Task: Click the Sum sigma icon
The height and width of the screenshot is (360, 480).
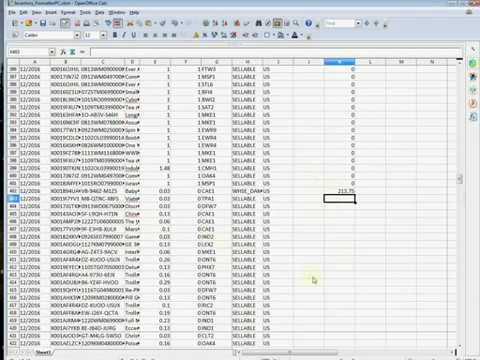Action: point(72,52)
